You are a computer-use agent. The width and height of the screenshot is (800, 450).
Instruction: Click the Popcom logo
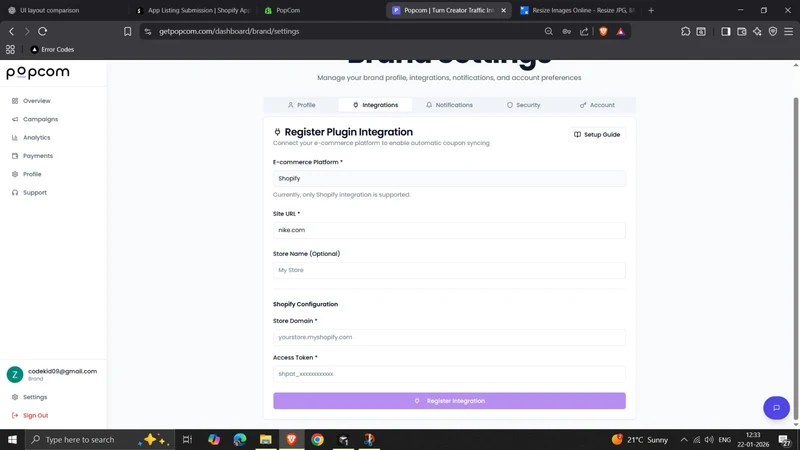pos(38,73)
